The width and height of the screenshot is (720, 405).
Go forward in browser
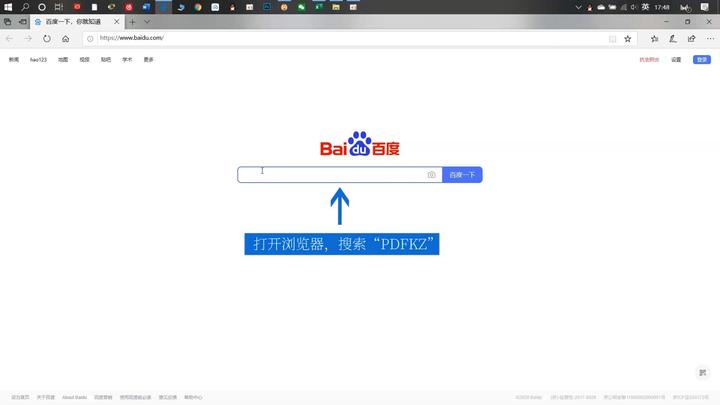tap(28, 39)
